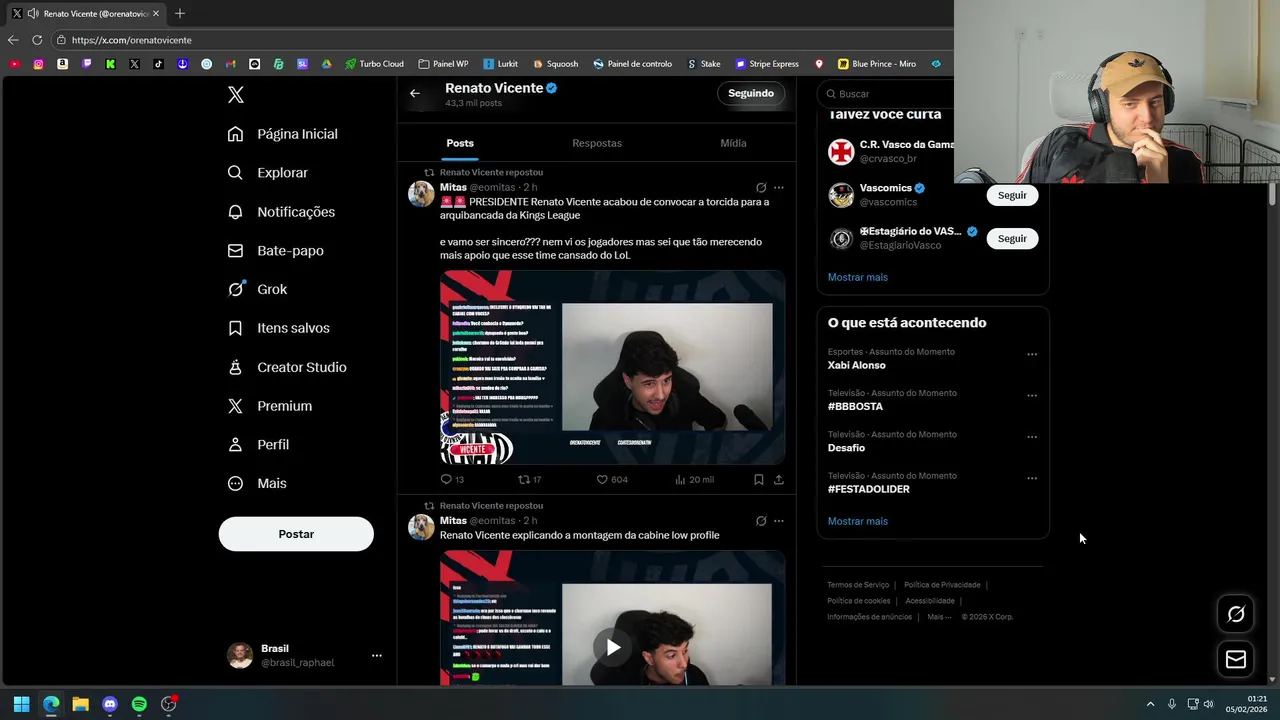View analytics of post with 20 mil views

tap(694, 480)
